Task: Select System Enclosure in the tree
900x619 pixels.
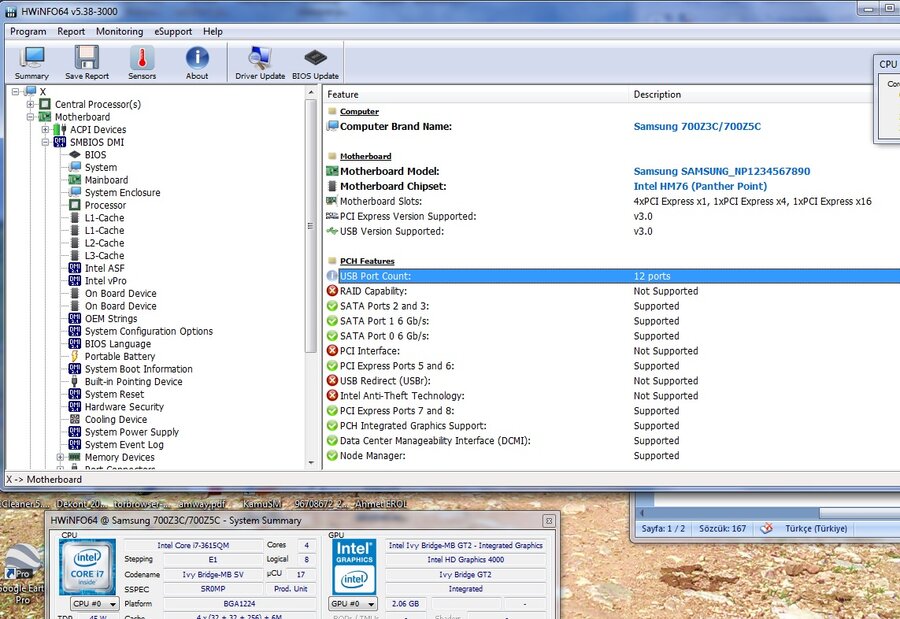Action: pyautogui.click(x=122, y=193)
